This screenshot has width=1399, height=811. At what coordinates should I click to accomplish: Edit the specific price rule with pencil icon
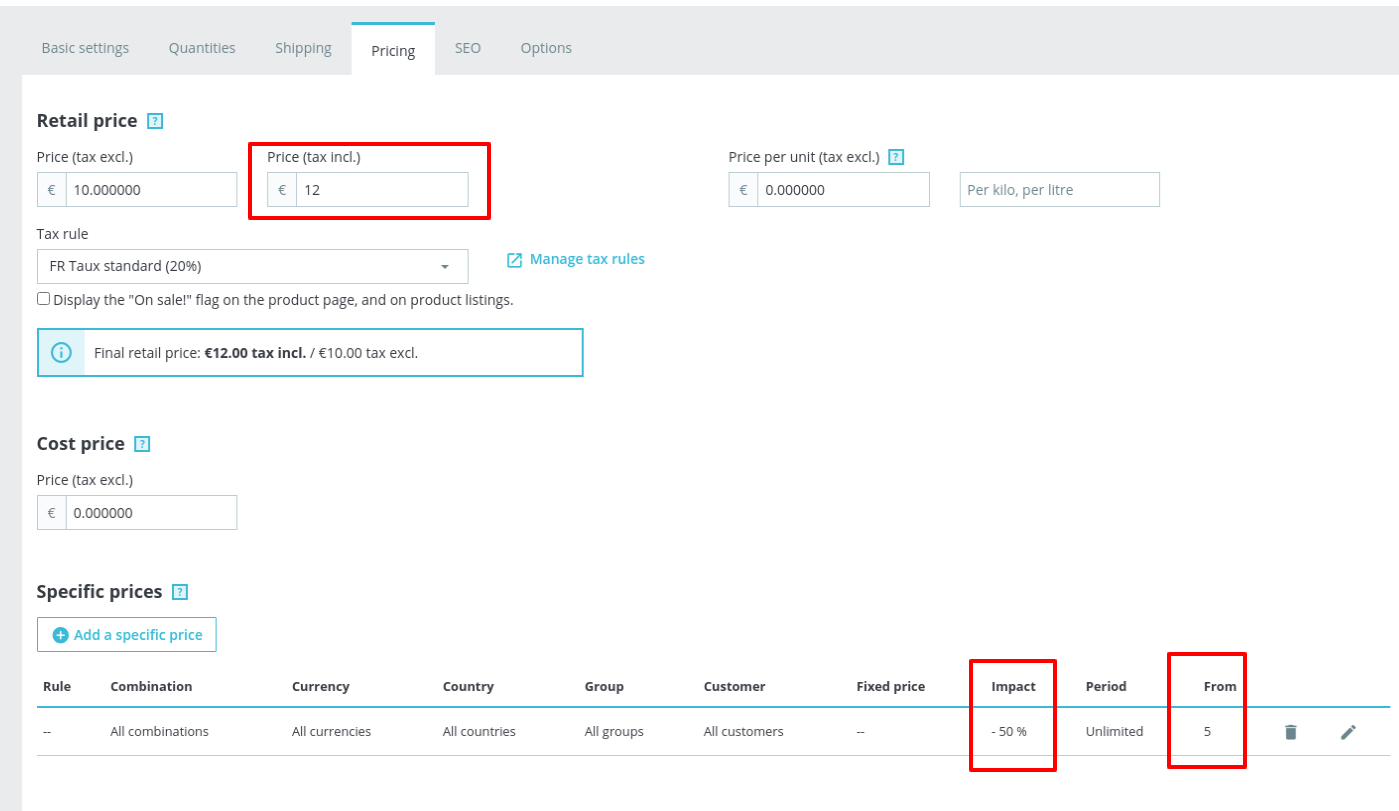click(x=1348, y=731)
